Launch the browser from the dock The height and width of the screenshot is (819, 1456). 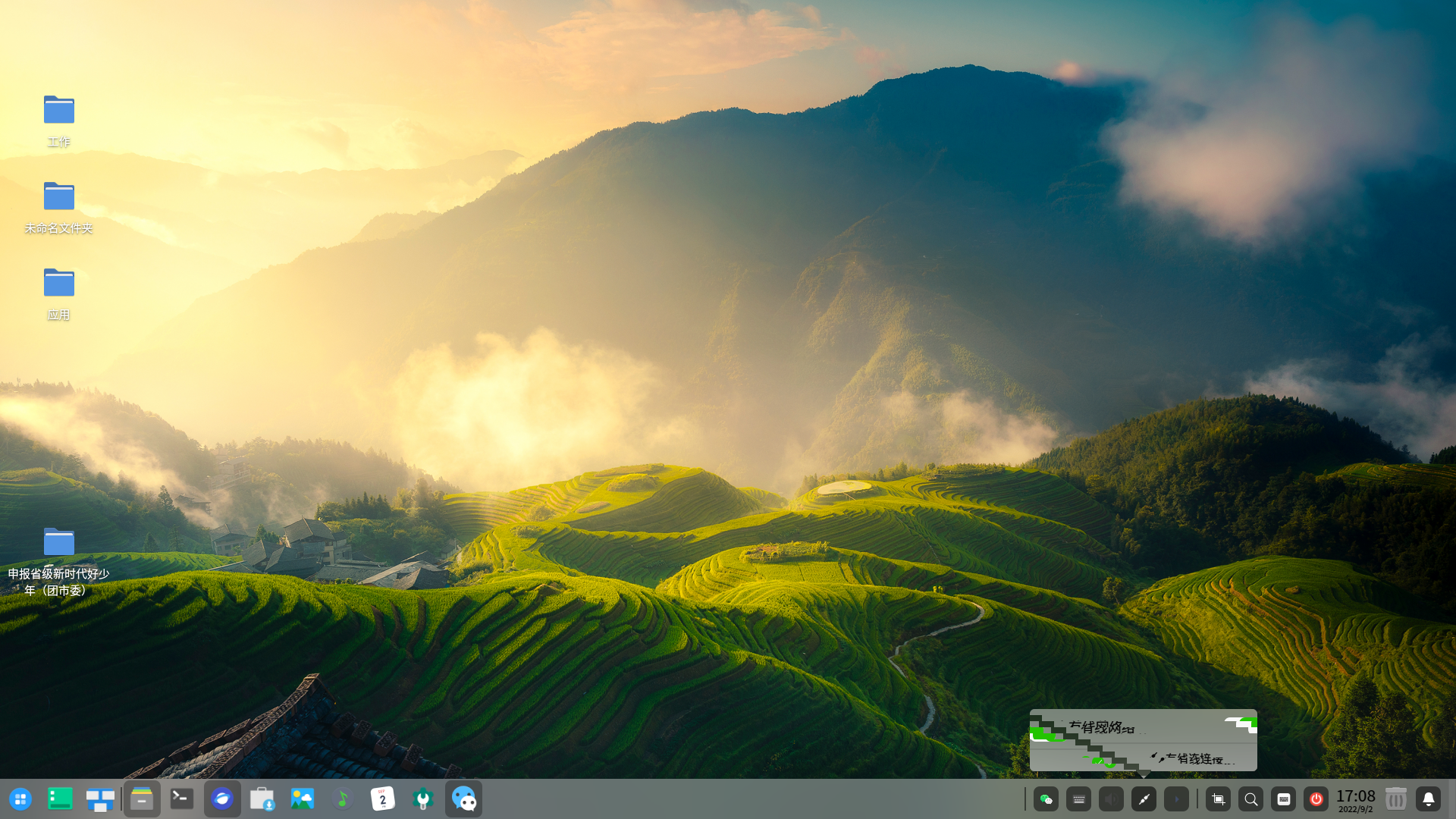coord(222,799)
